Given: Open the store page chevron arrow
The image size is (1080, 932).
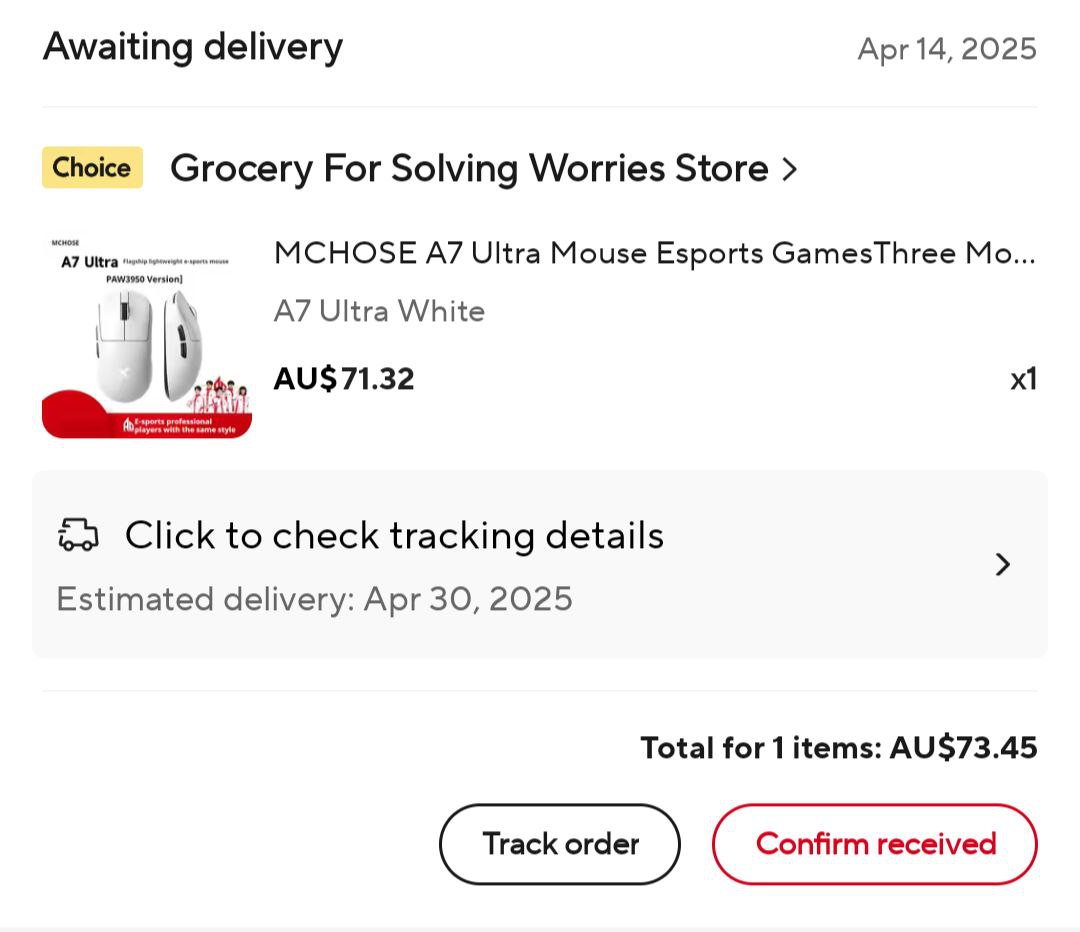Looking at the screenshot, I should [790, 169].
